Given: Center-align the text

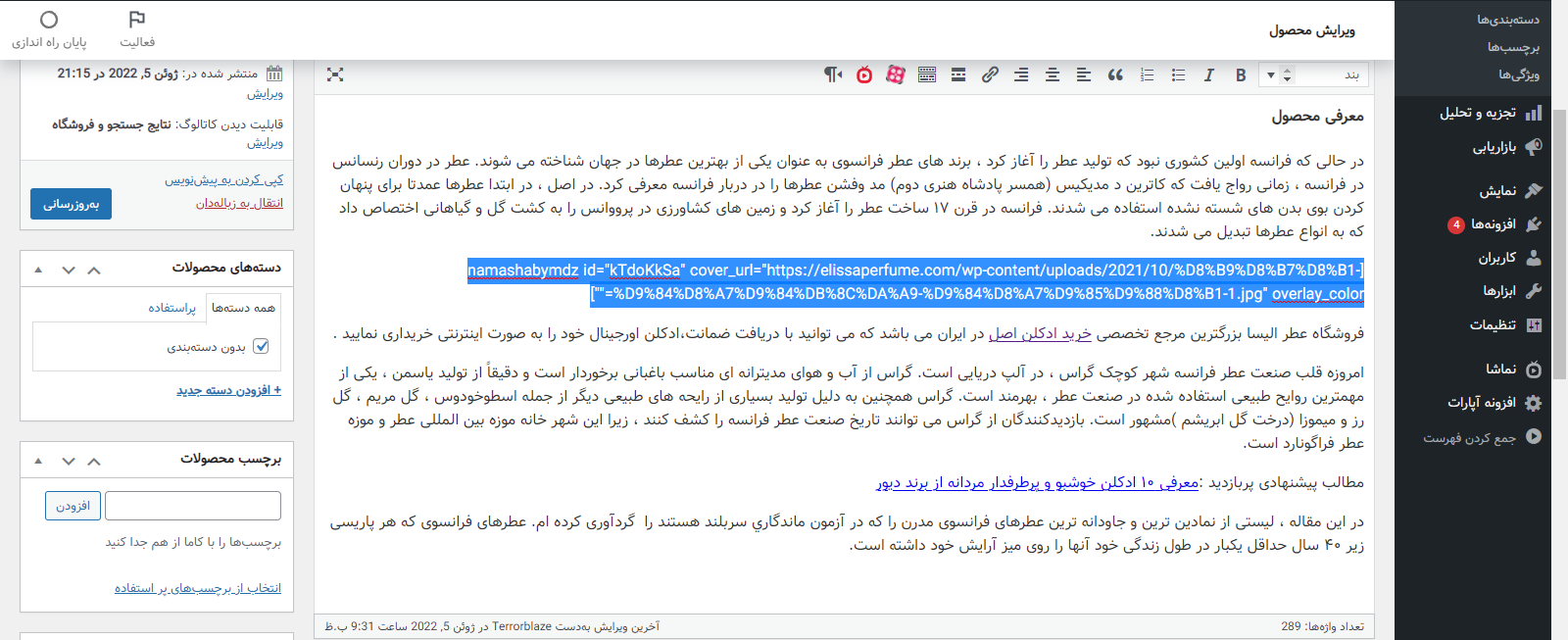Looking at the screenshot, I should 1053,75.
